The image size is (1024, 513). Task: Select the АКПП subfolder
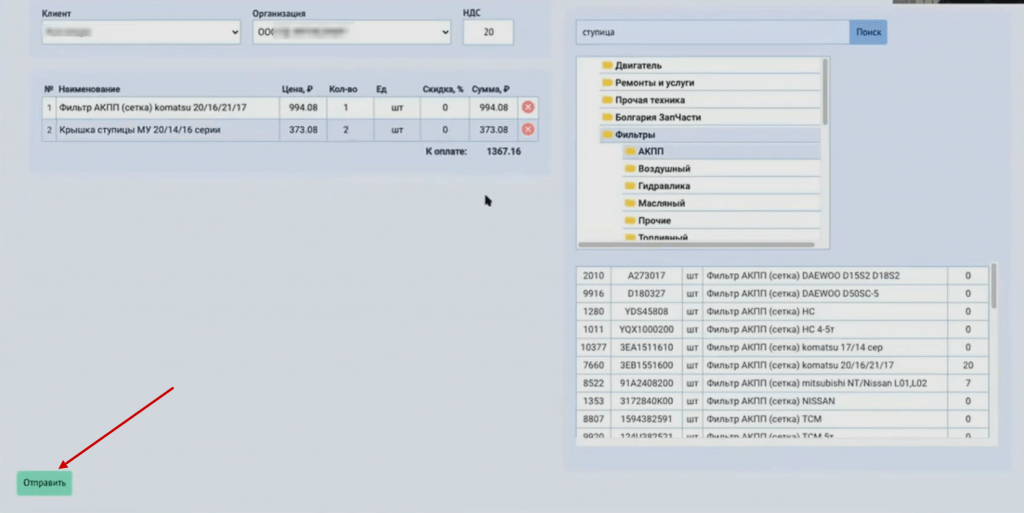[651, 152]
